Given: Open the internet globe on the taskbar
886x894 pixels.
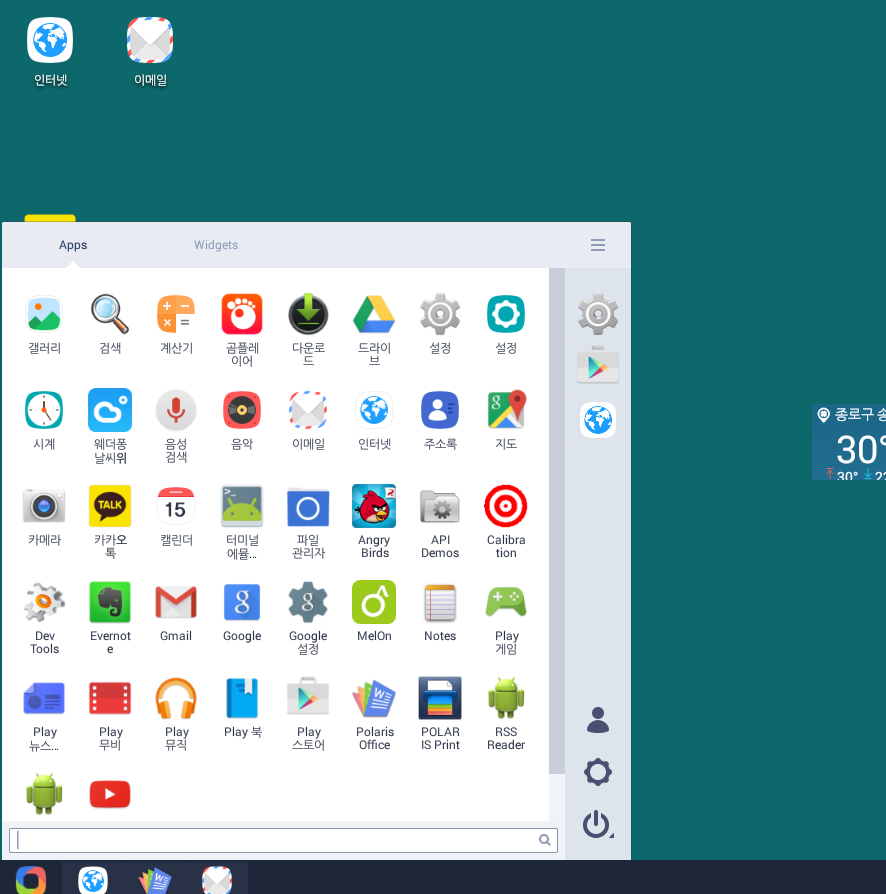Looking at the screenshot, I should 93,880.
